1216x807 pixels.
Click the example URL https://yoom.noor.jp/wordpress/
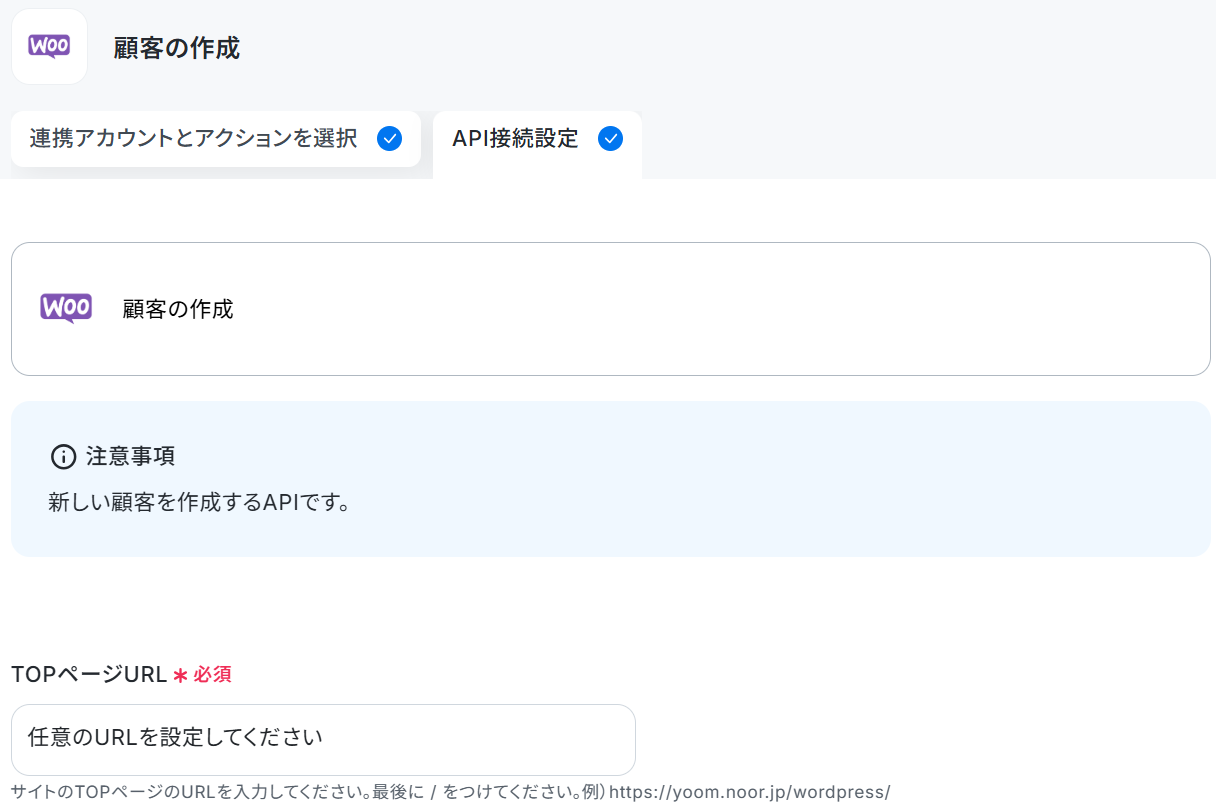(750, 792)
